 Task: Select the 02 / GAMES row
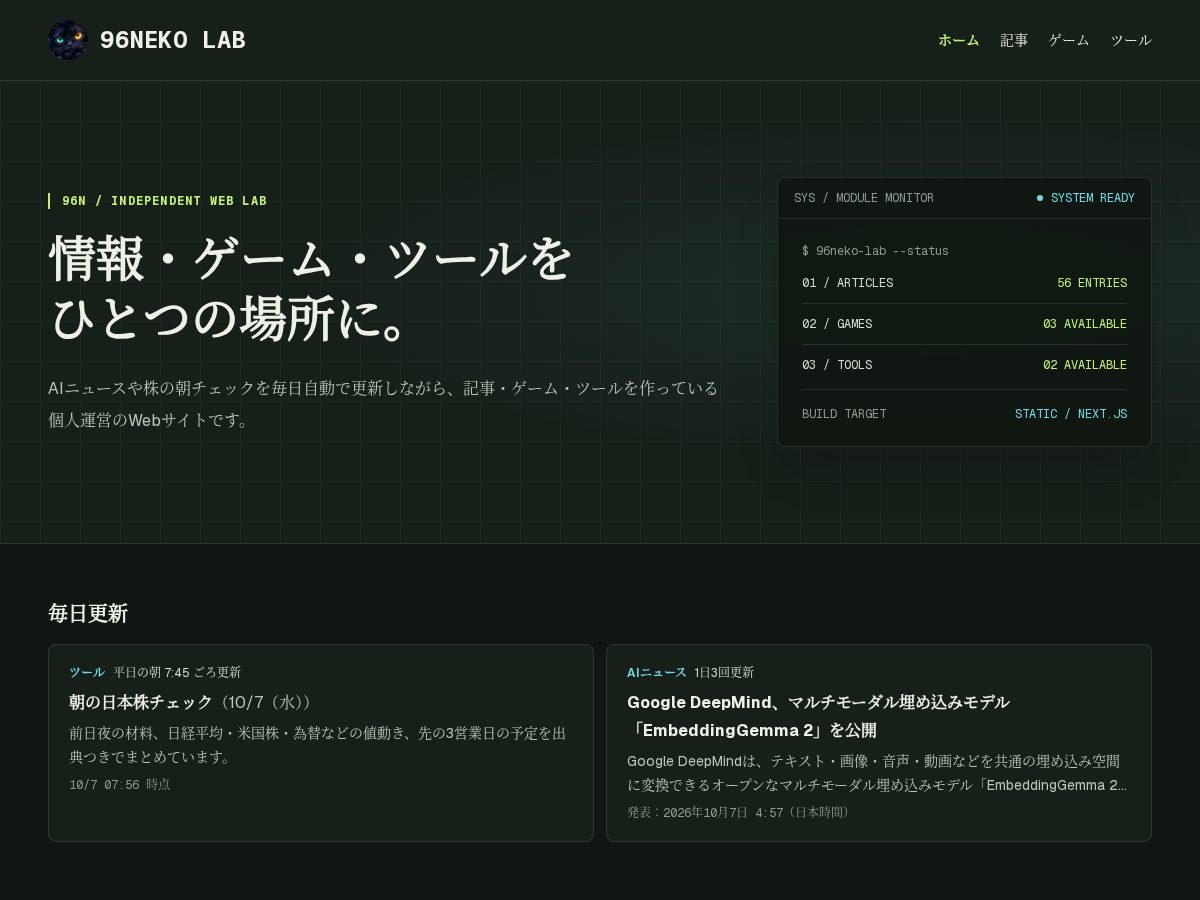click(x=964, y=324)
